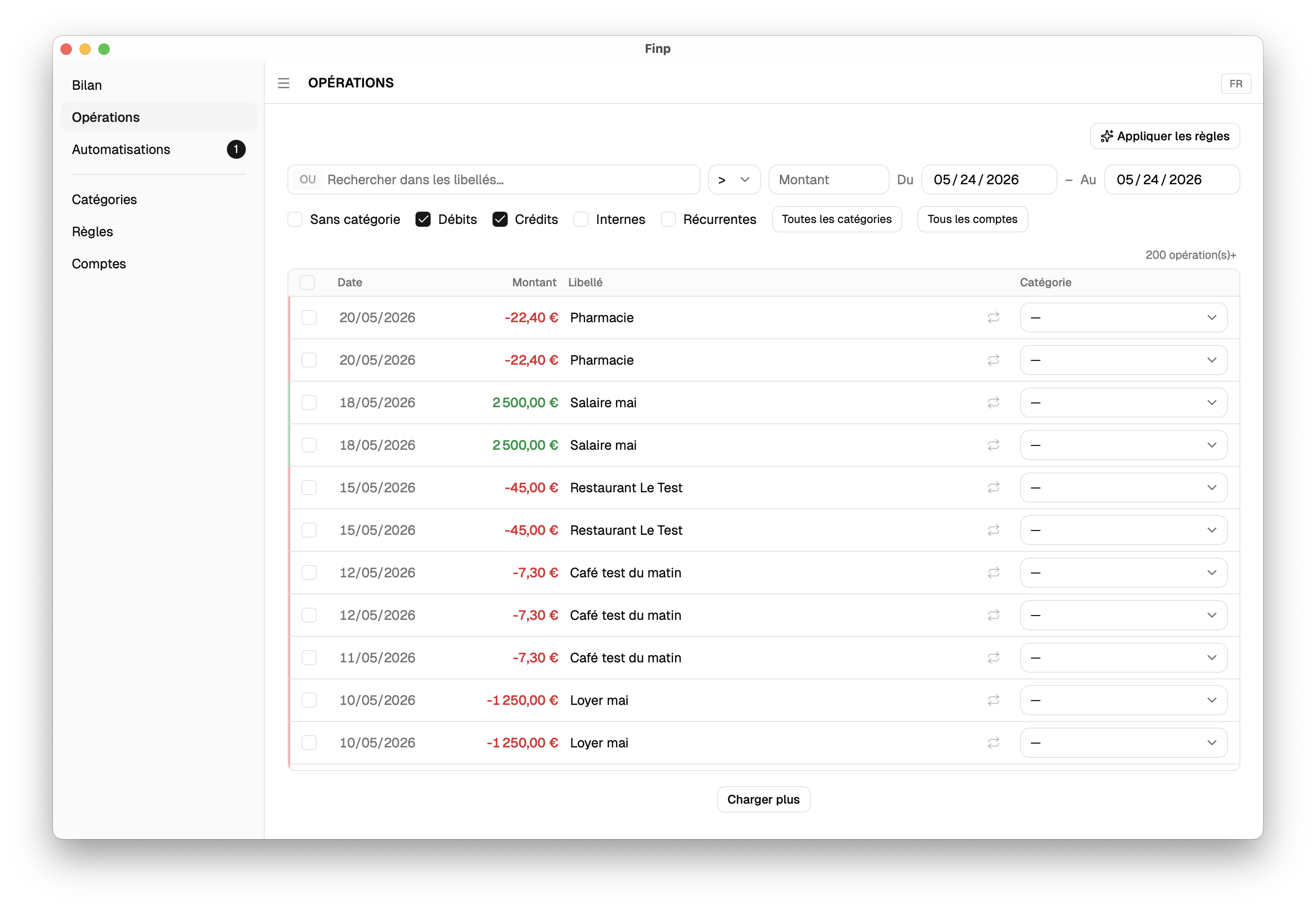
Task: Click the 200 opération(s)+ count text
Action: [1191, 255]
